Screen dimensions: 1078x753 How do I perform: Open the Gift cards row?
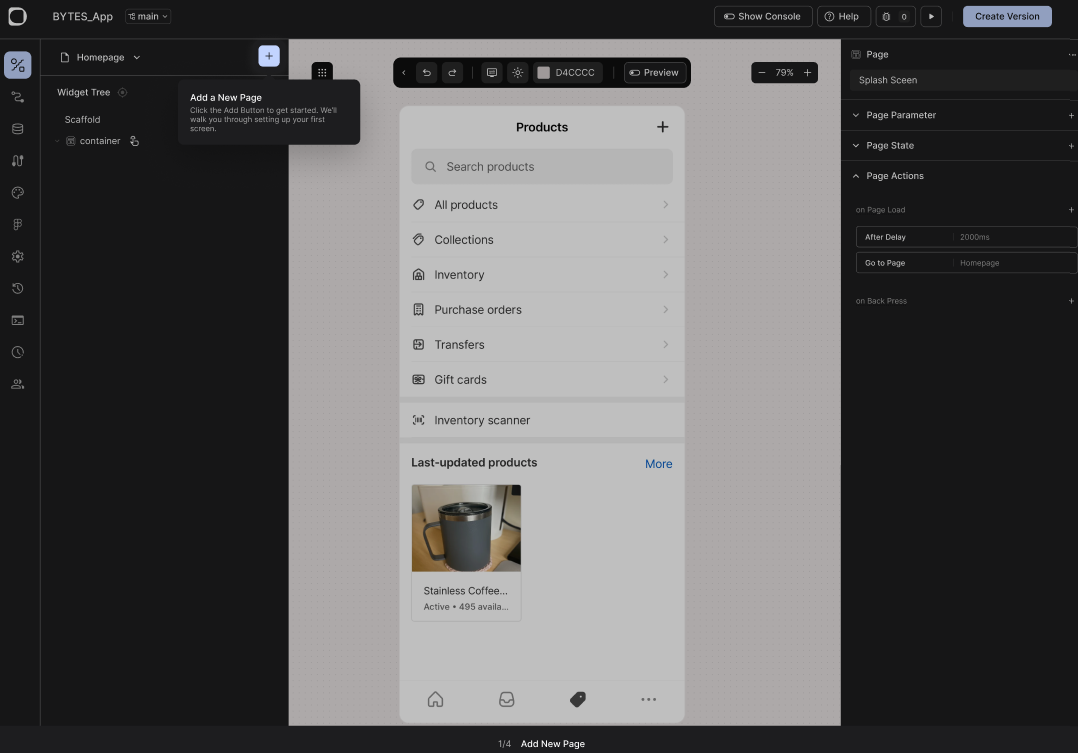(x=542, y=380)
